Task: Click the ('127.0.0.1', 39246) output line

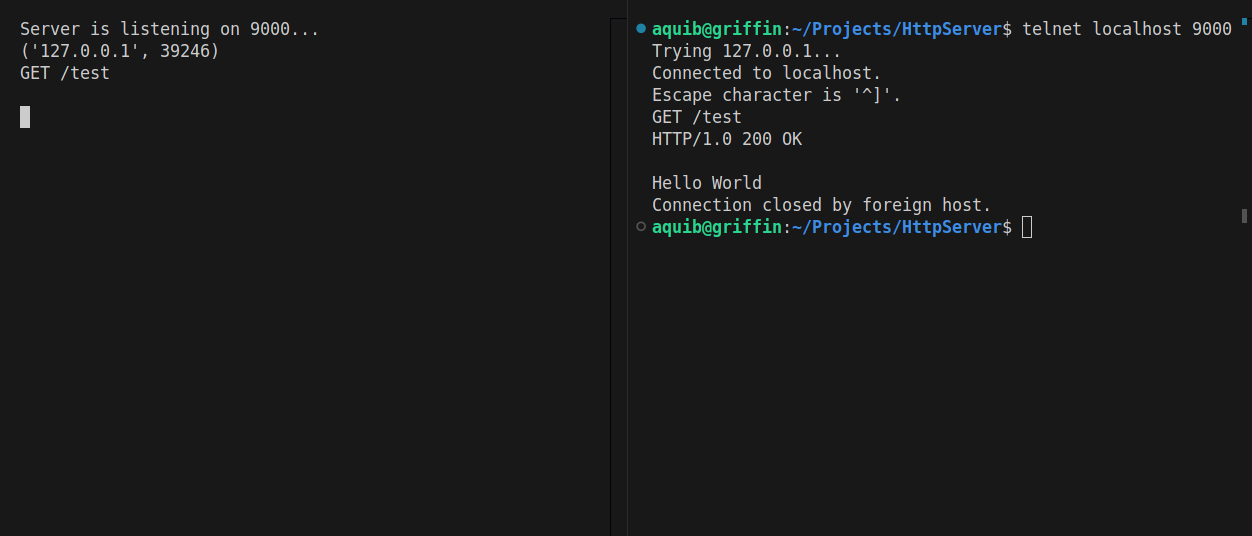Action: pos(119,52)
